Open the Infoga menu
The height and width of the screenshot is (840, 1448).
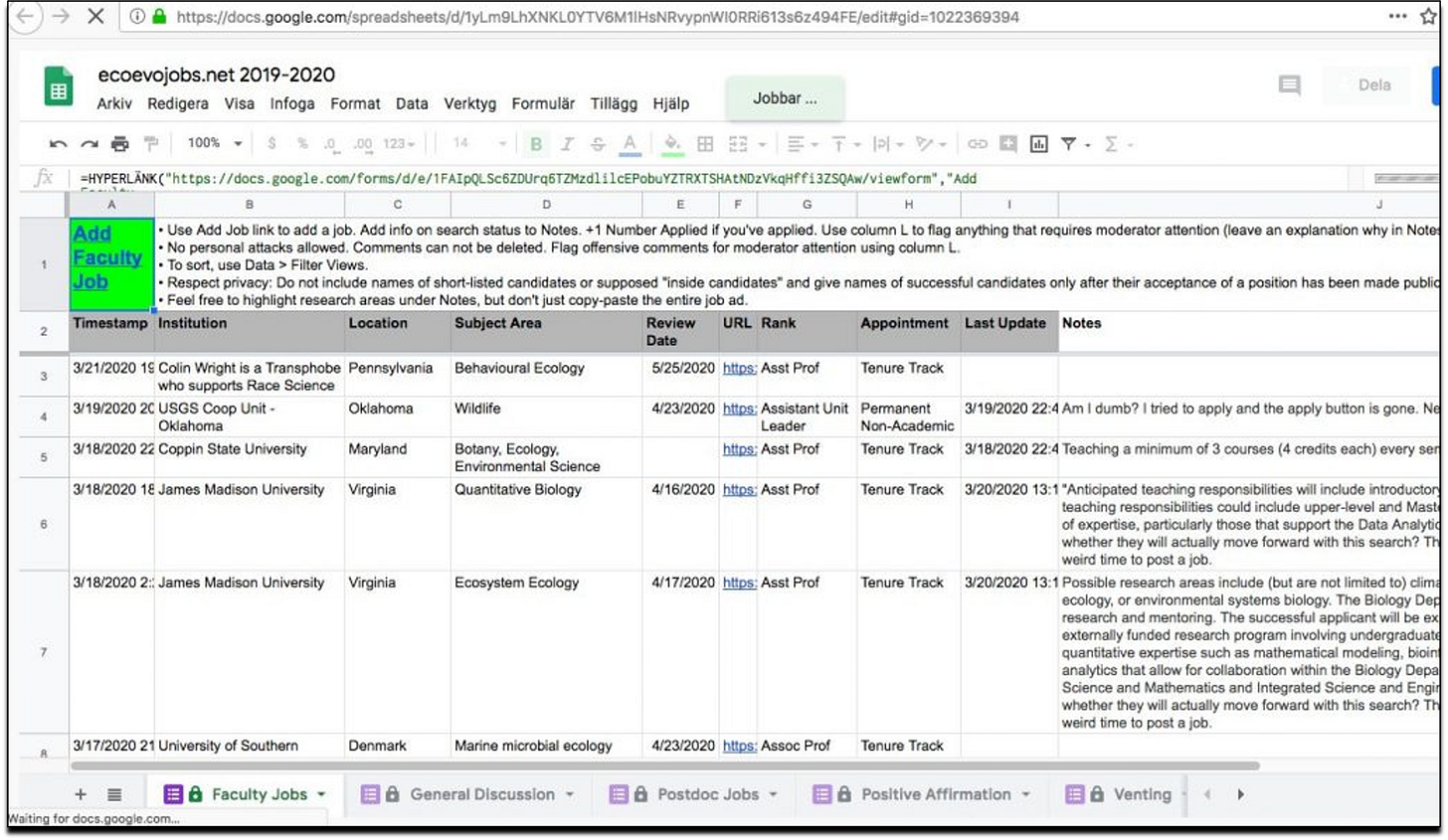tap(292, 103)
